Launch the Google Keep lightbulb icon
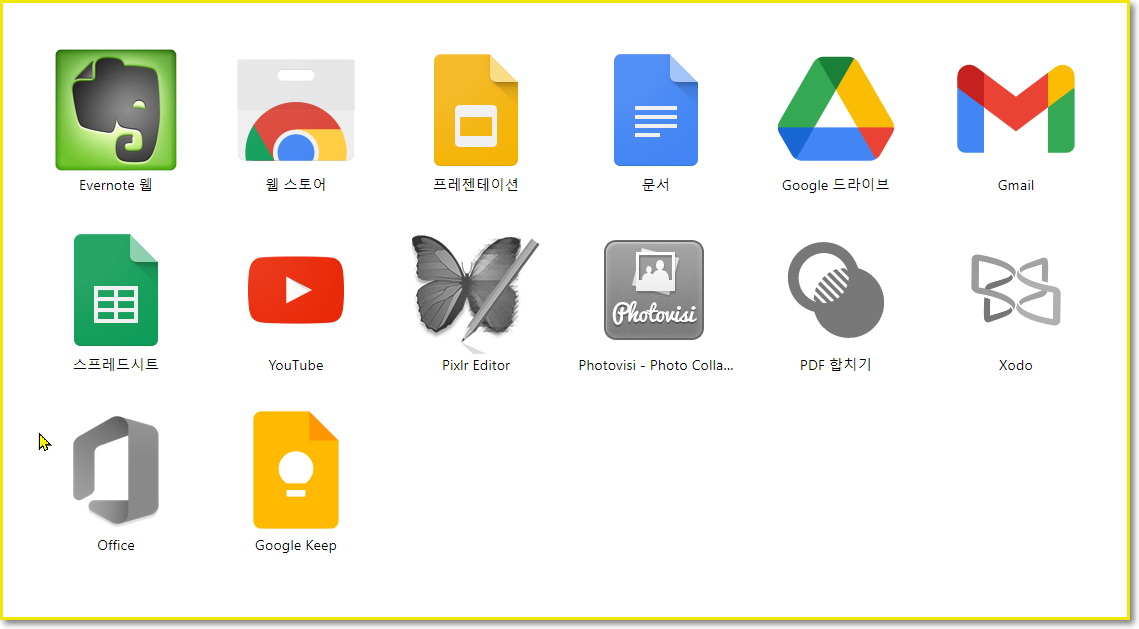1139x629 pixels. (296, 470)
